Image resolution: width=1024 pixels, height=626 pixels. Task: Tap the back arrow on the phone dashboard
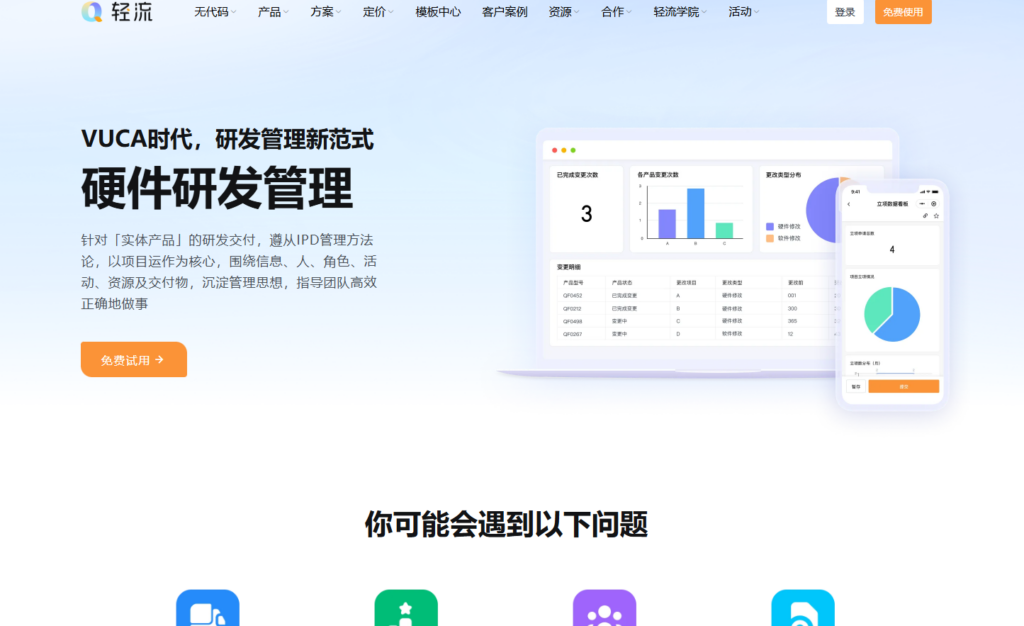[849, 204]
